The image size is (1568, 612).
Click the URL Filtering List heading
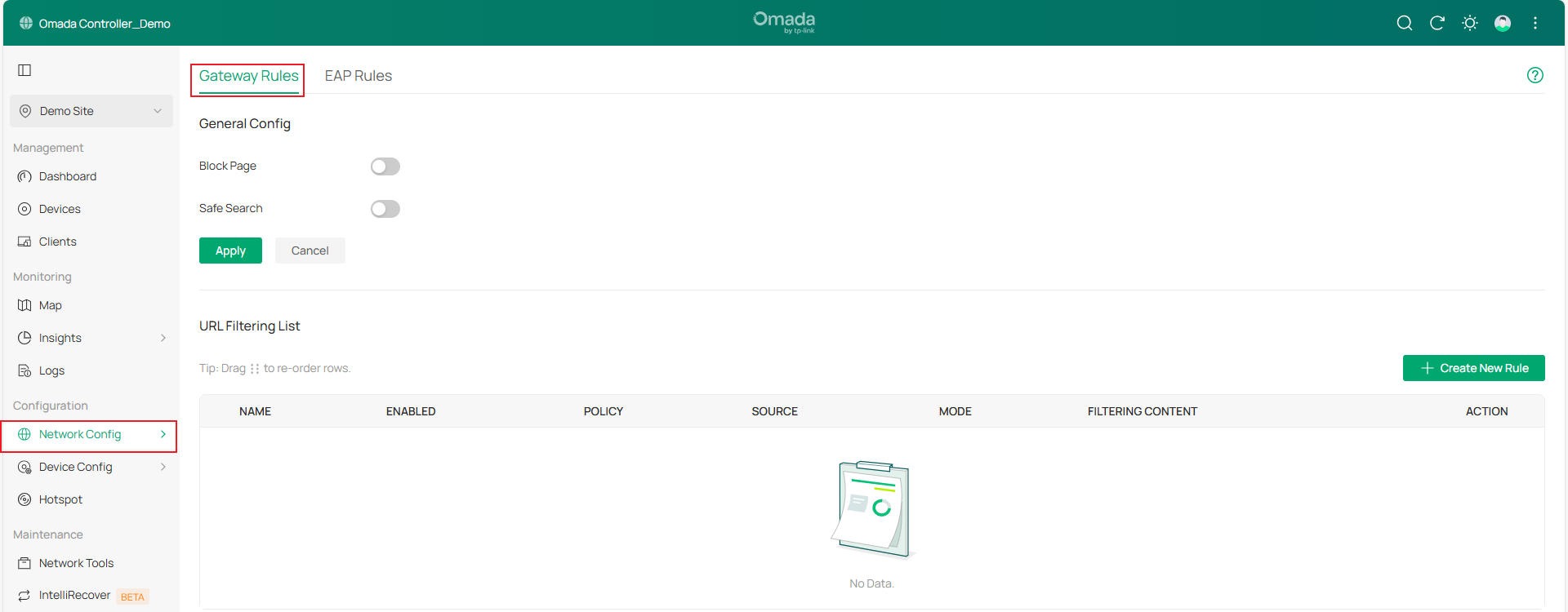click(x=249, y=326)
